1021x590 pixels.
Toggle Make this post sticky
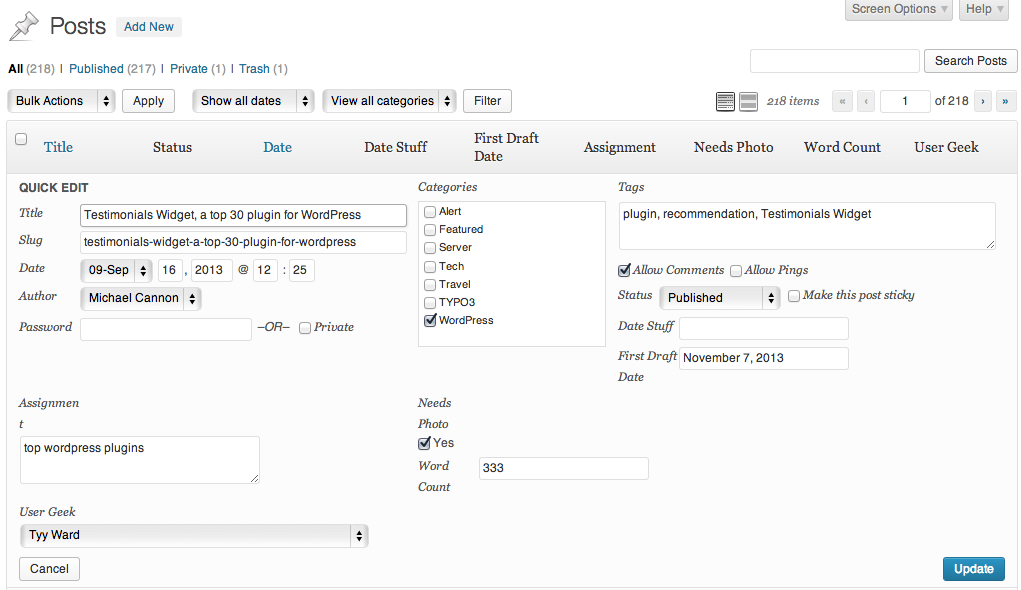click(x=794, y=296)
